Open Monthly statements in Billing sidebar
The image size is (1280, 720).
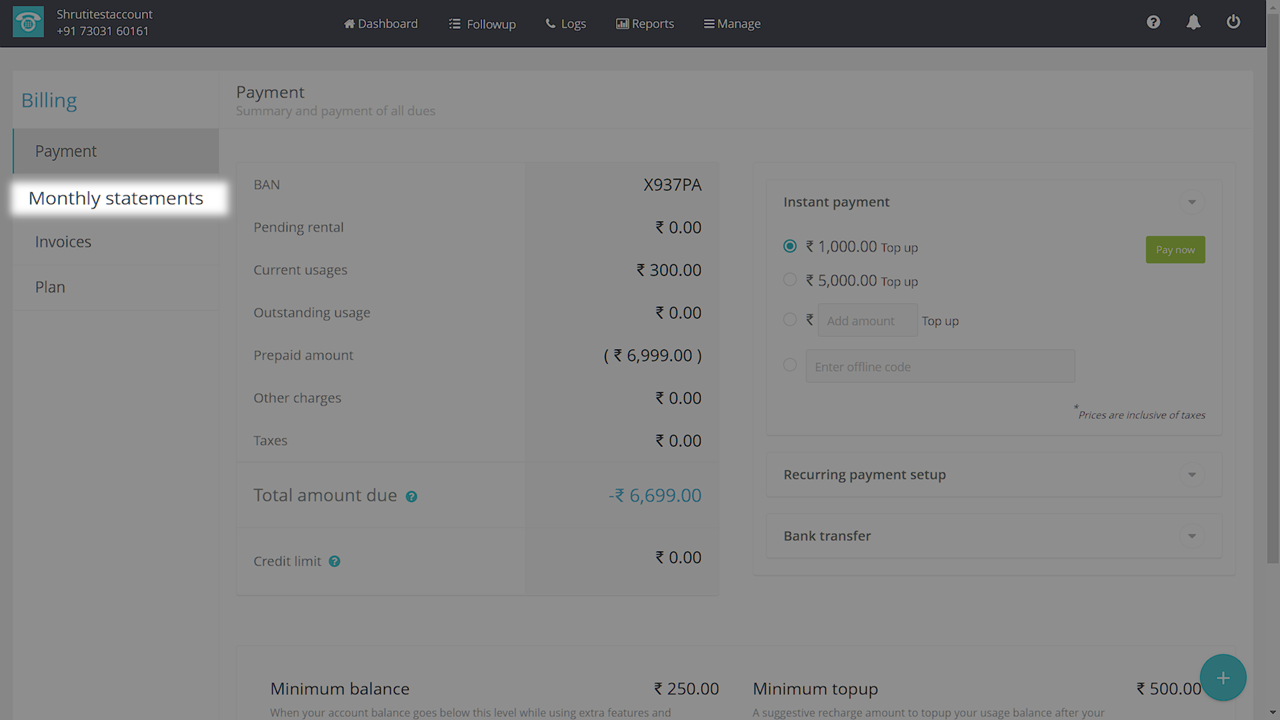pyautogui.click(x=116, y=198)
